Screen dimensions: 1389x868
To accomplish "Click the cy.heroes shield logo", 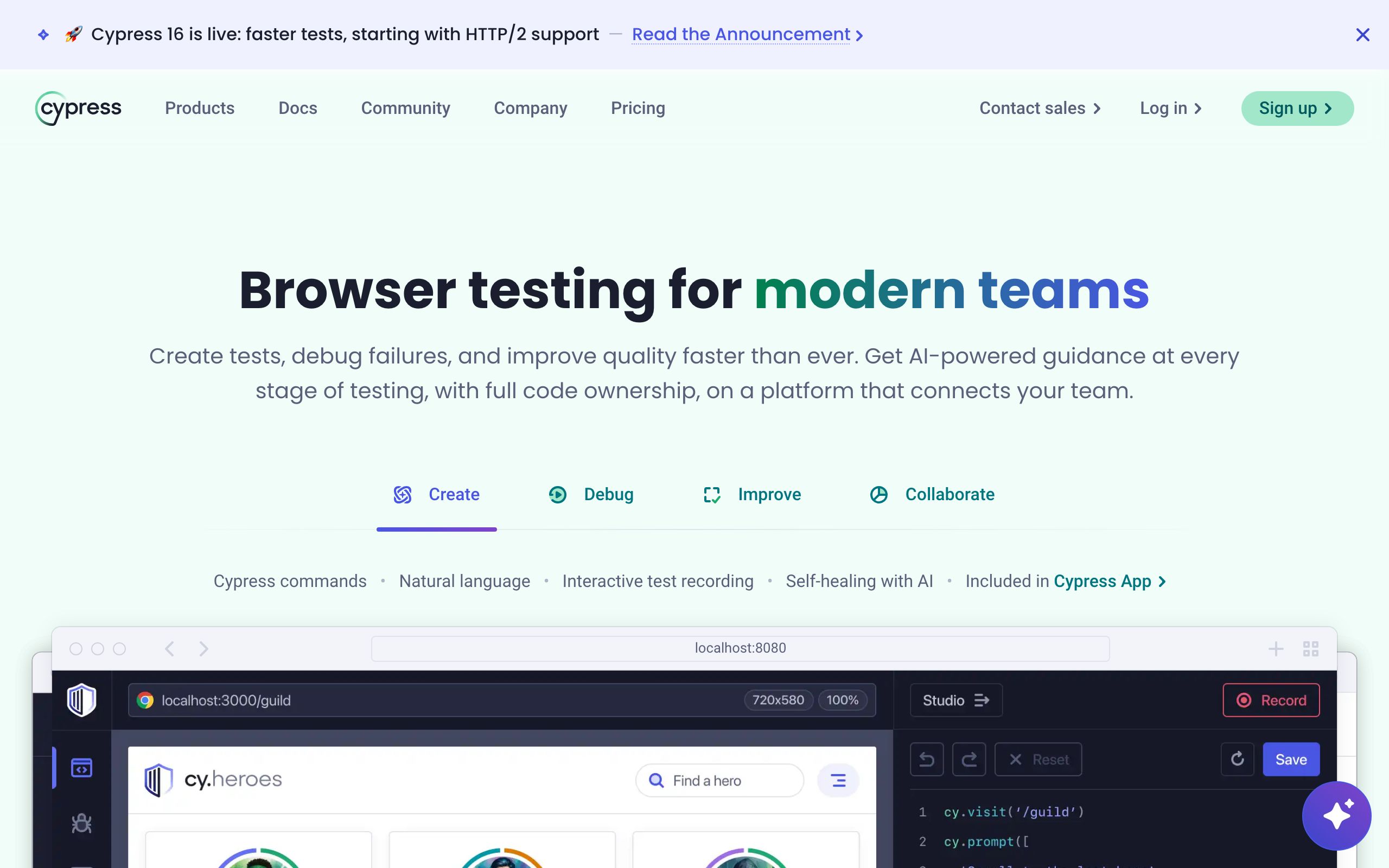I will 158,780.
